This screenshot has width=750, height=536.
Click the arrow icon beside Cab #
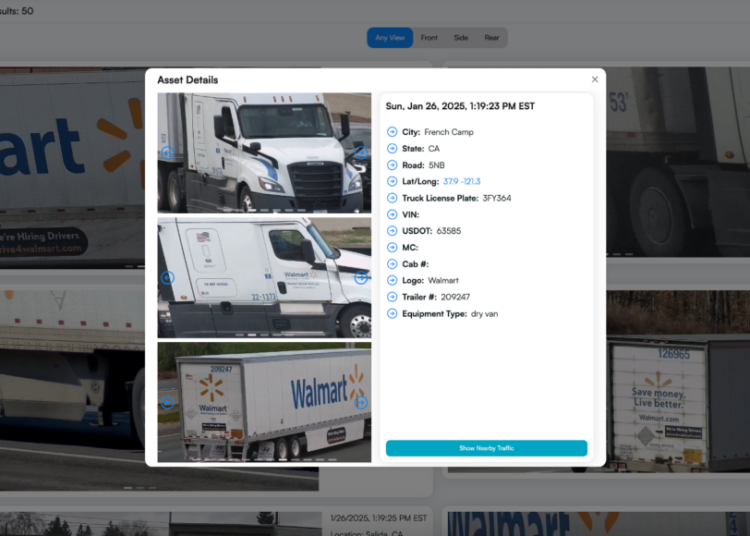[392, 264]
